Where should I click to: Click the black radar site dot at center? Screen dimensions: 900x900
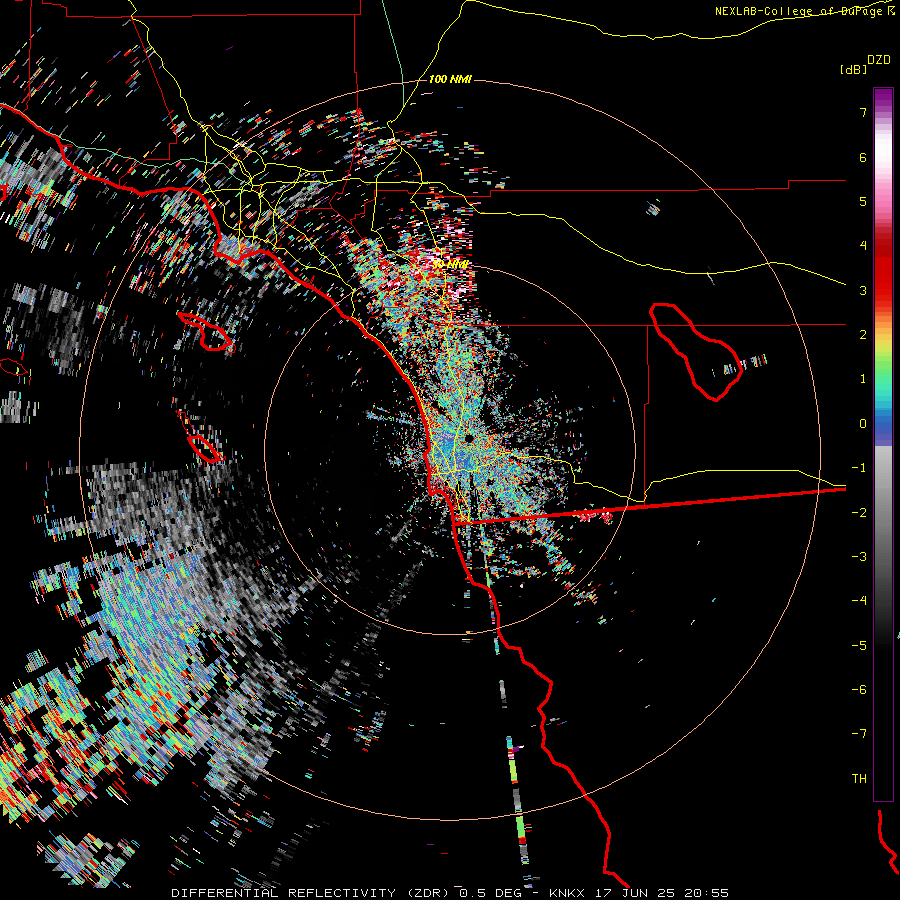469,439
